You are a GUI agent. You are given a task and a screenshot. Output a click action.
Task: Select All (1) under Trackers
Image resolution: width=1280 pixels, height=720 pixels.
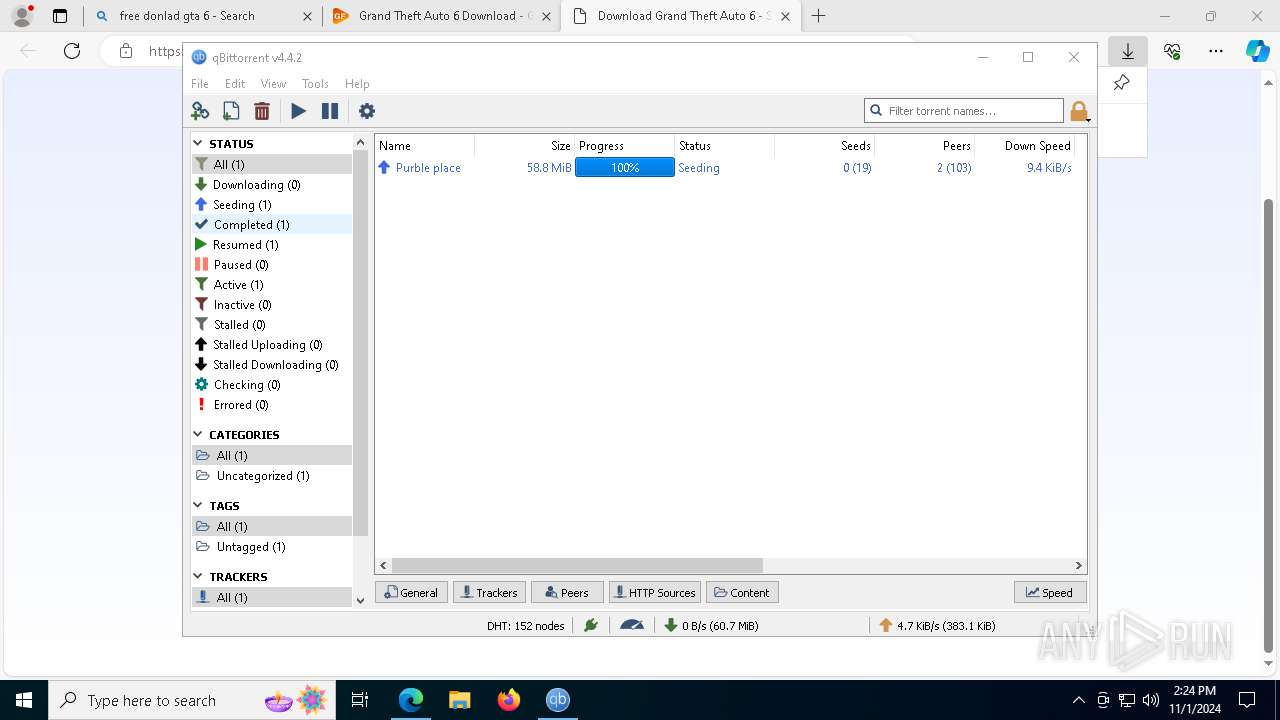pos(272,597)
